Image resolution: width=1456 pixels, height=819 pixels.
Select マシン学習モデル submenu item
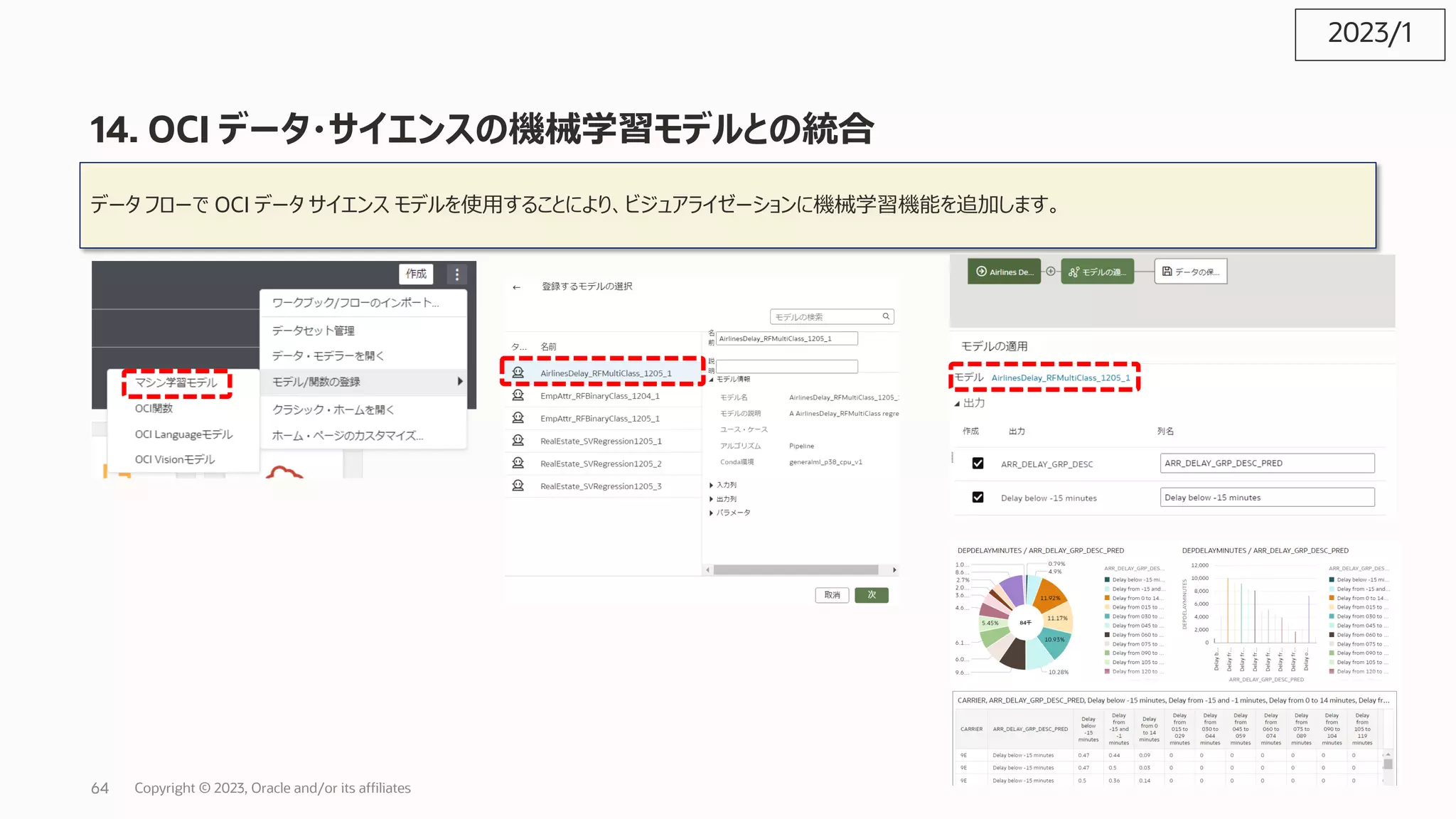coord(176,382)
